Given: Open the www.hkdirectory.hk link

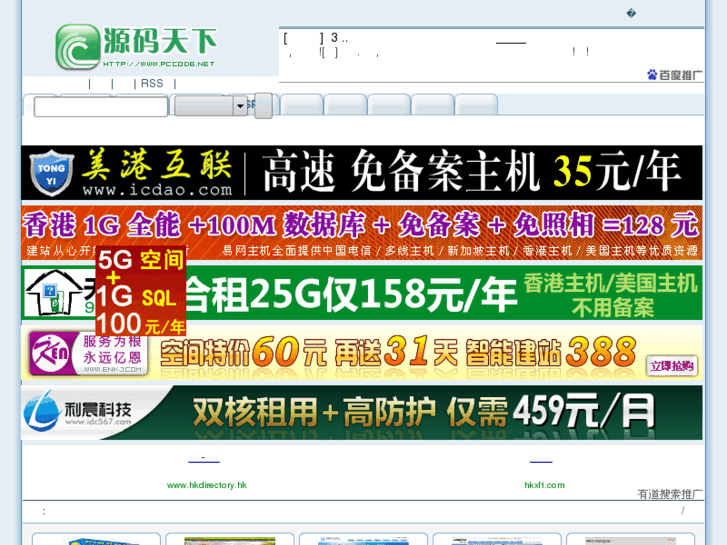Looking at the screenshot, I should click(207, 485).
